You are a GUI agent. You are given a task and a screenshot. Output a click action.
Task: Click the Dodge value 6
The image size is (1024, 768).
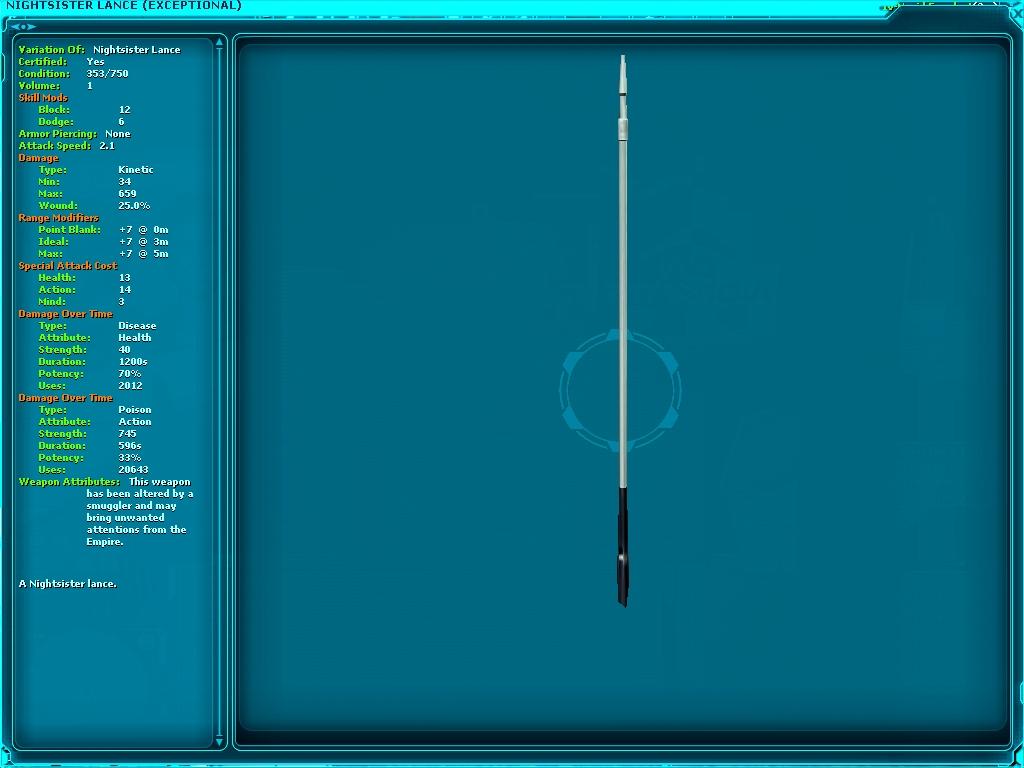pyautogui.click(x=121, y=121)
